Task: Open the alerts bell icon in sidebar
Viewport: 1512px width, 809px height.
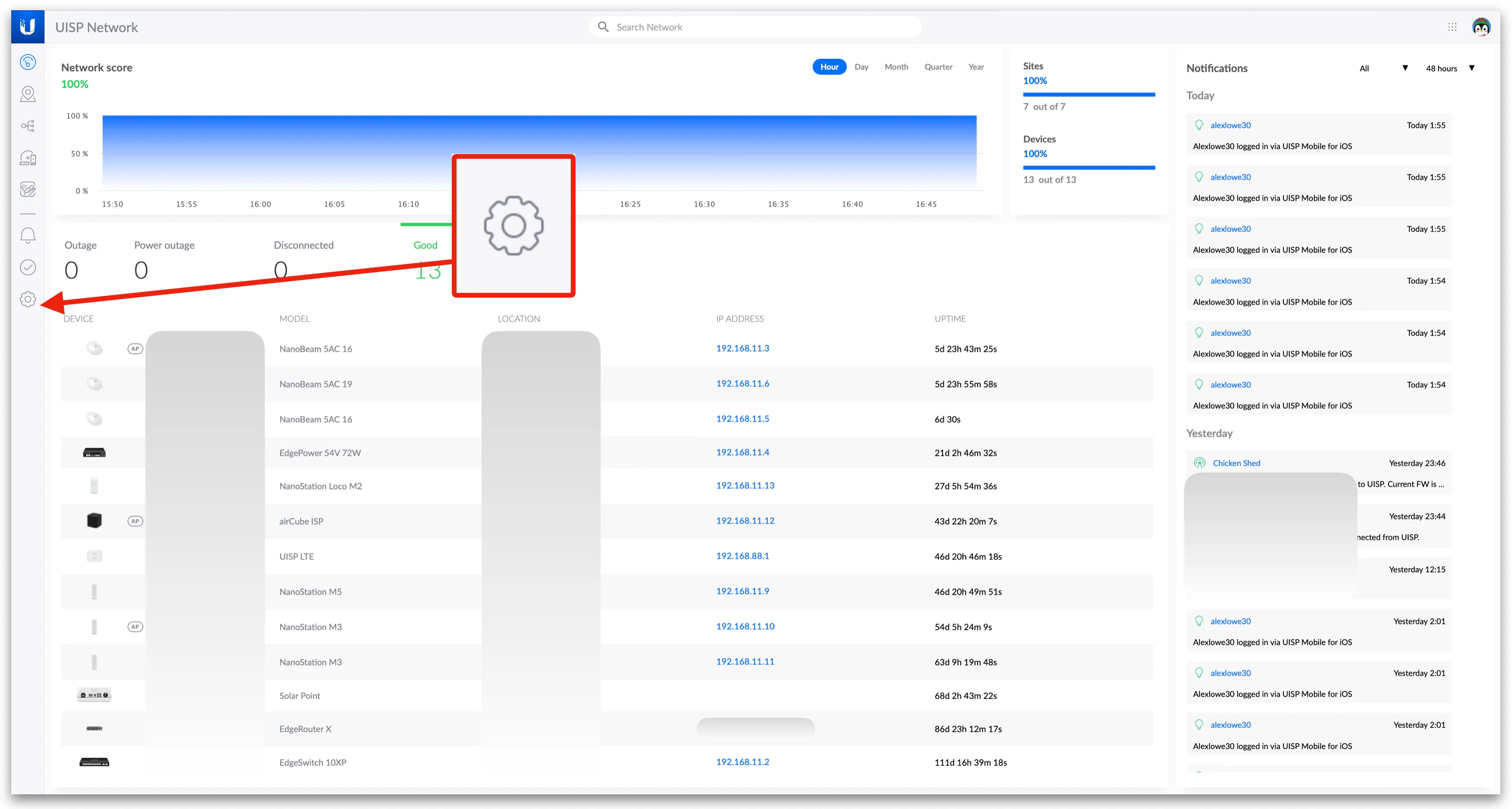Action: point(28,235)
